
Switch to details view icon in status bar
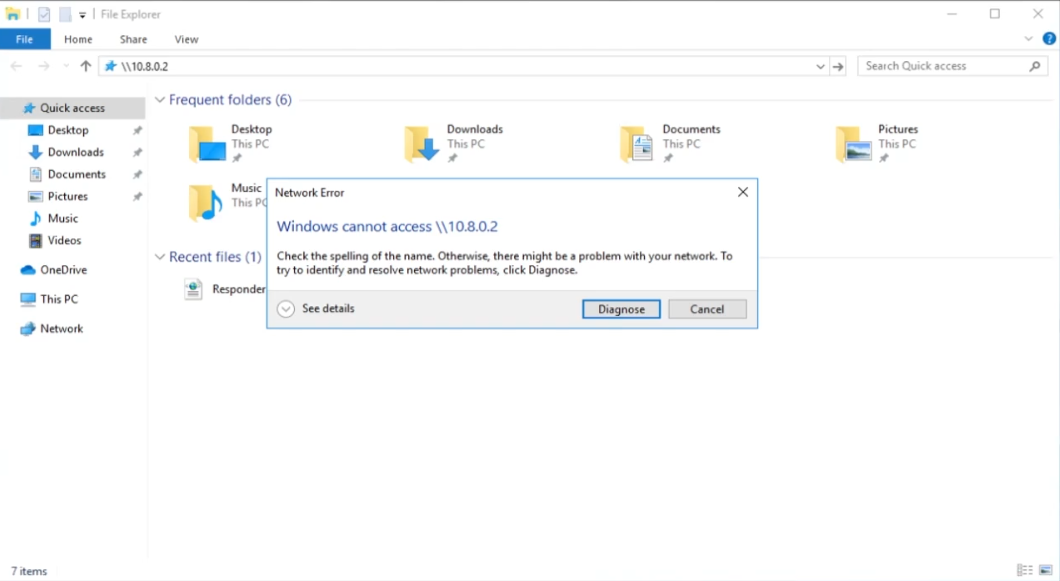(x=1025, y=570)
